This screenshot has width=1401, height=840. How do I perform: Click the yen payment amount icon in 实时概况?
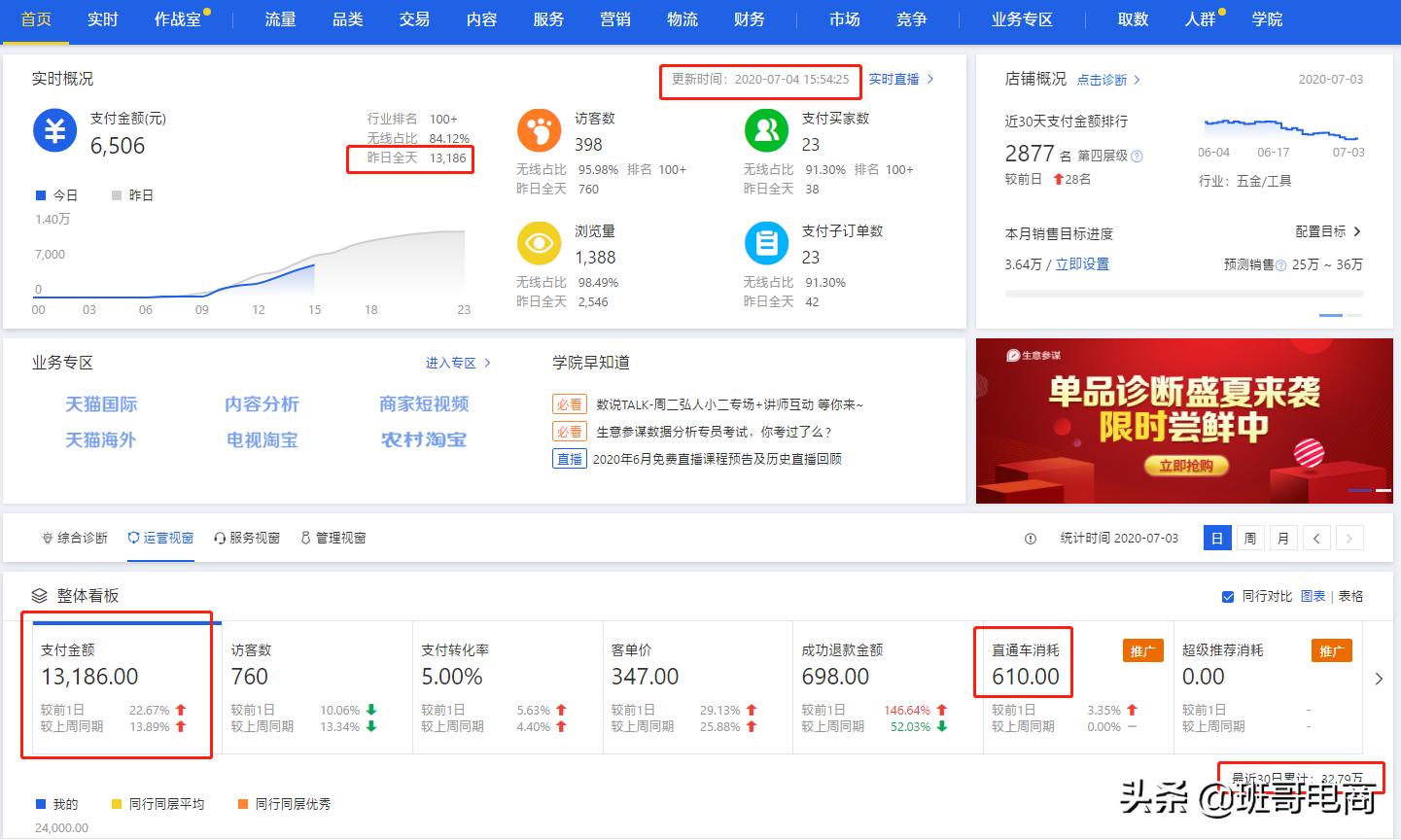[x=54, y=130]
